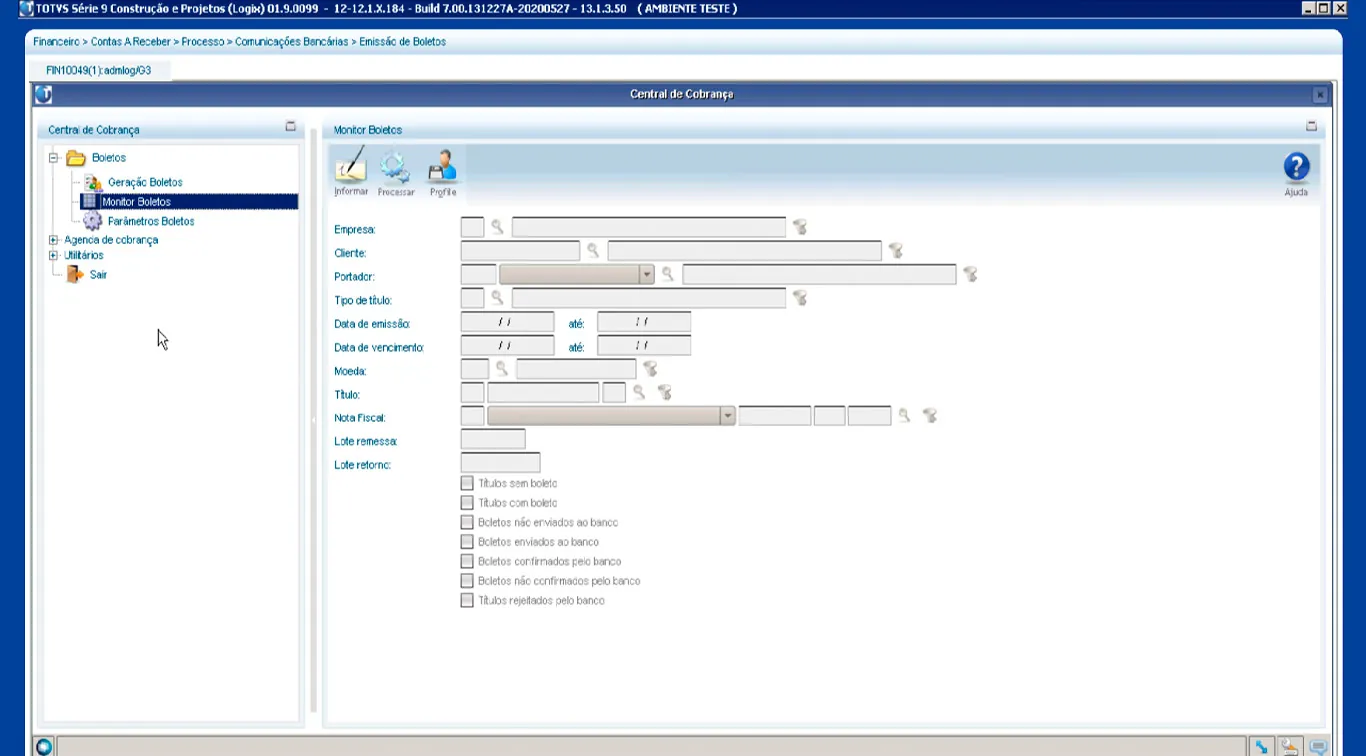Expand the Agência de cobrança tree node
The image size is (1366, 756).
coord(54,240)
